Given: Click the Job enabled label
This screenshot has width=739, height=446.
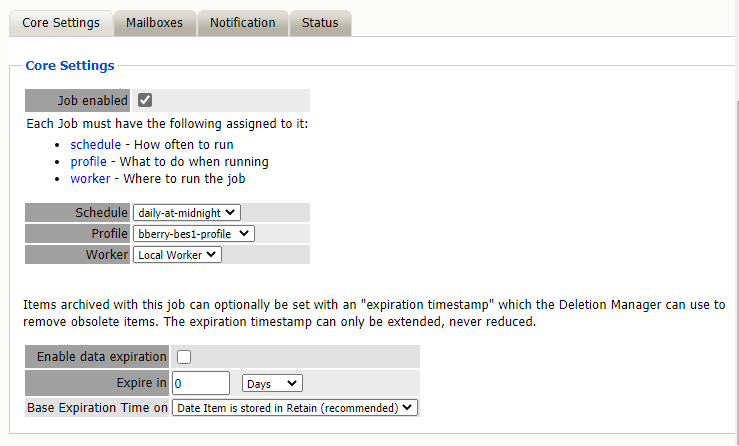Looking at the screenshot, I should tap(92, 100).
